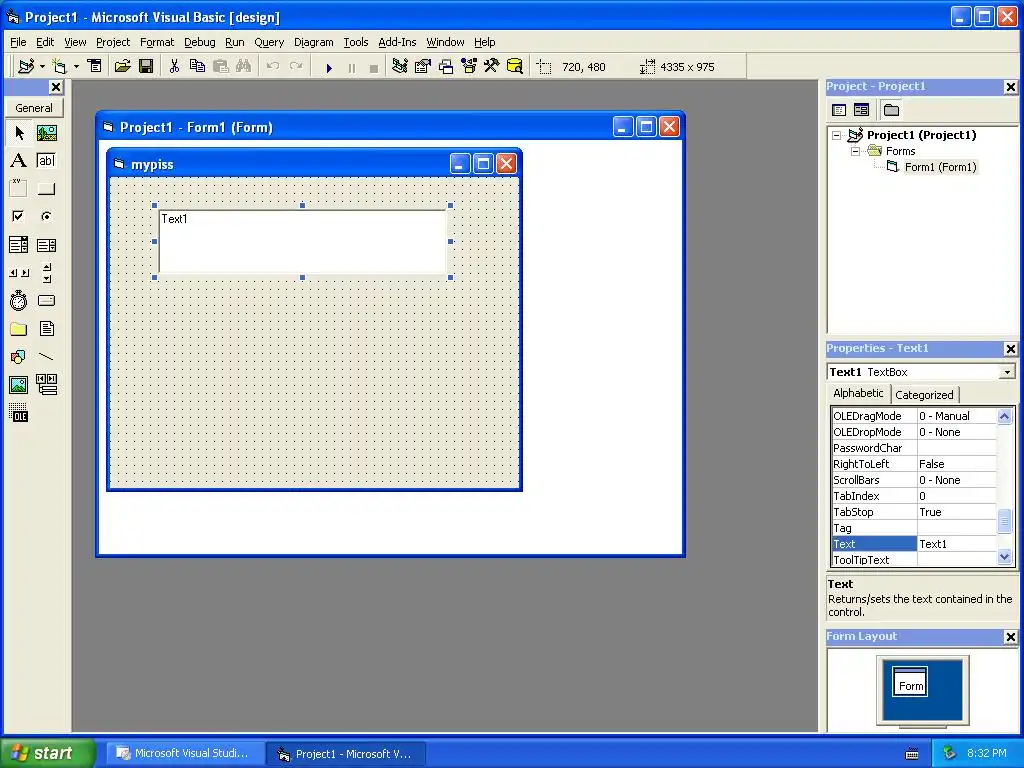The image size is (1024, 768).
Task: Select the ListBox control tool
Action: pos(46,245)
